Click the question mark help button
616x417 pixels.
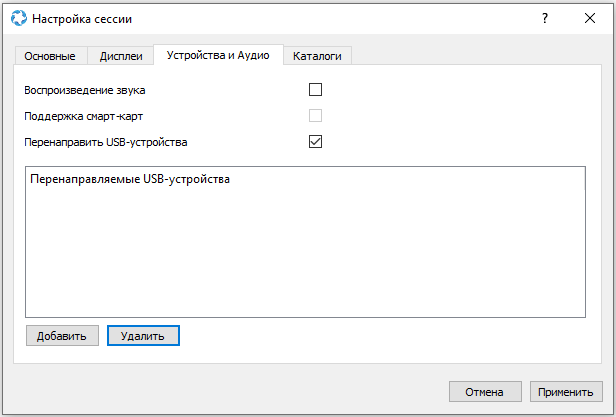[x=545, y=18]
